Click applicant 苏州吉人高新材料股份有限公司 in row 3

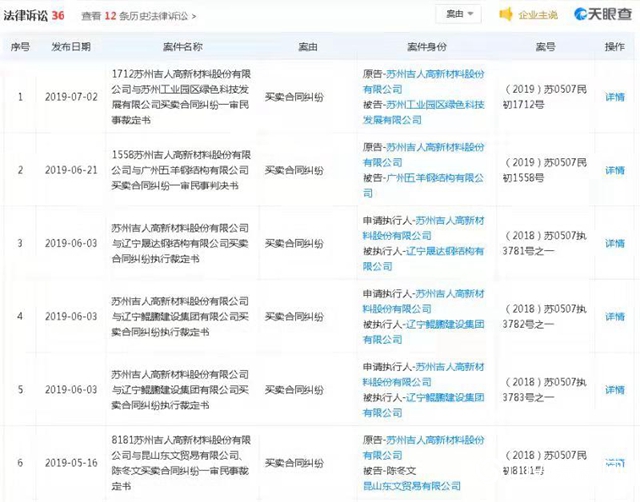point(424,228)
